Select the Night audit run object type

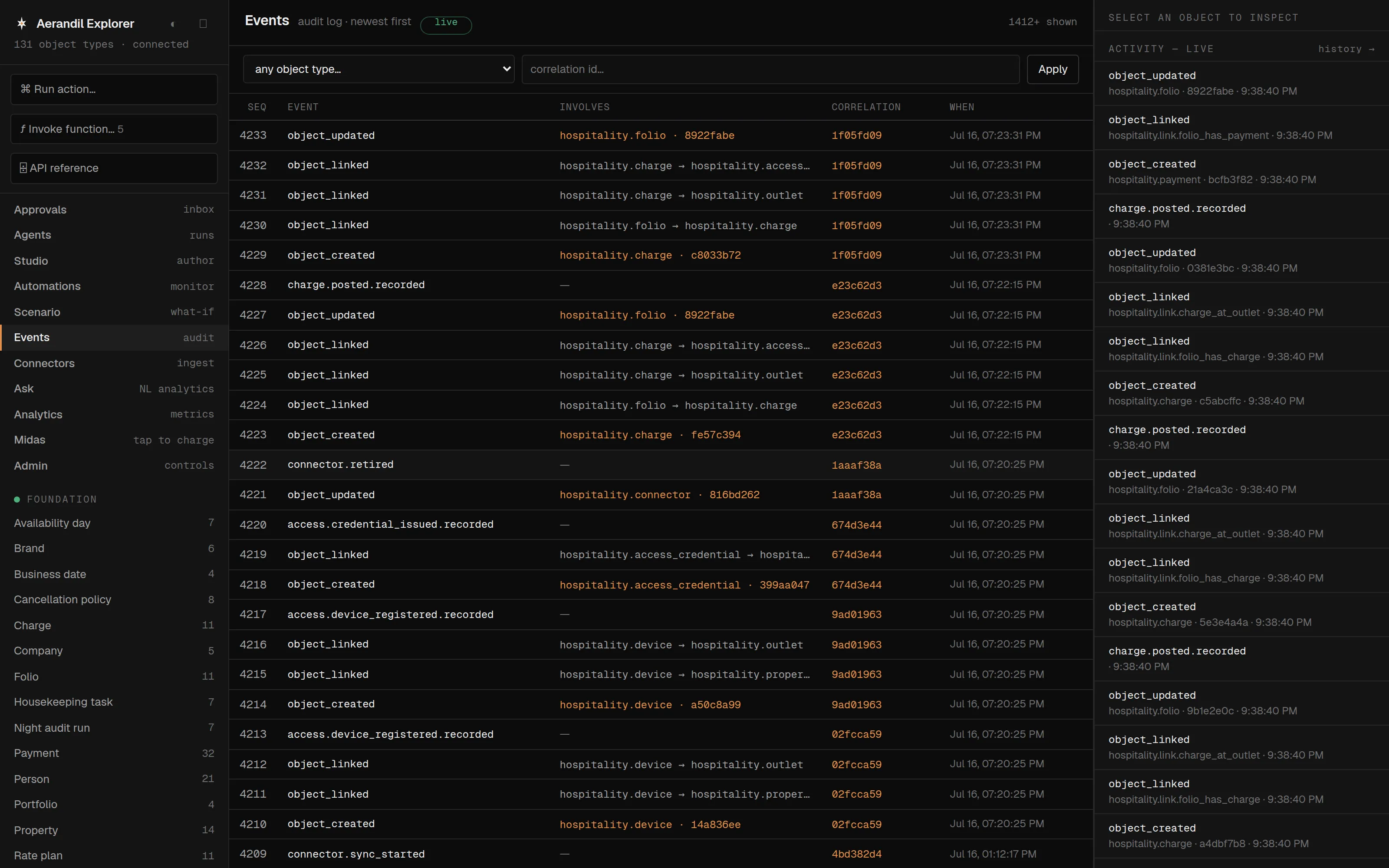point(114,727)
